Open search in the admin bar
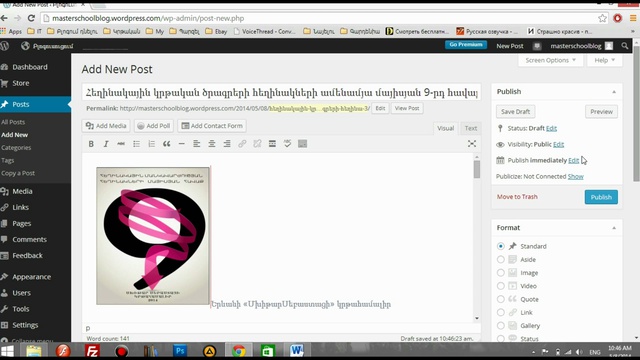The width and height of the screenshot is (640, 360). [624, 46]
